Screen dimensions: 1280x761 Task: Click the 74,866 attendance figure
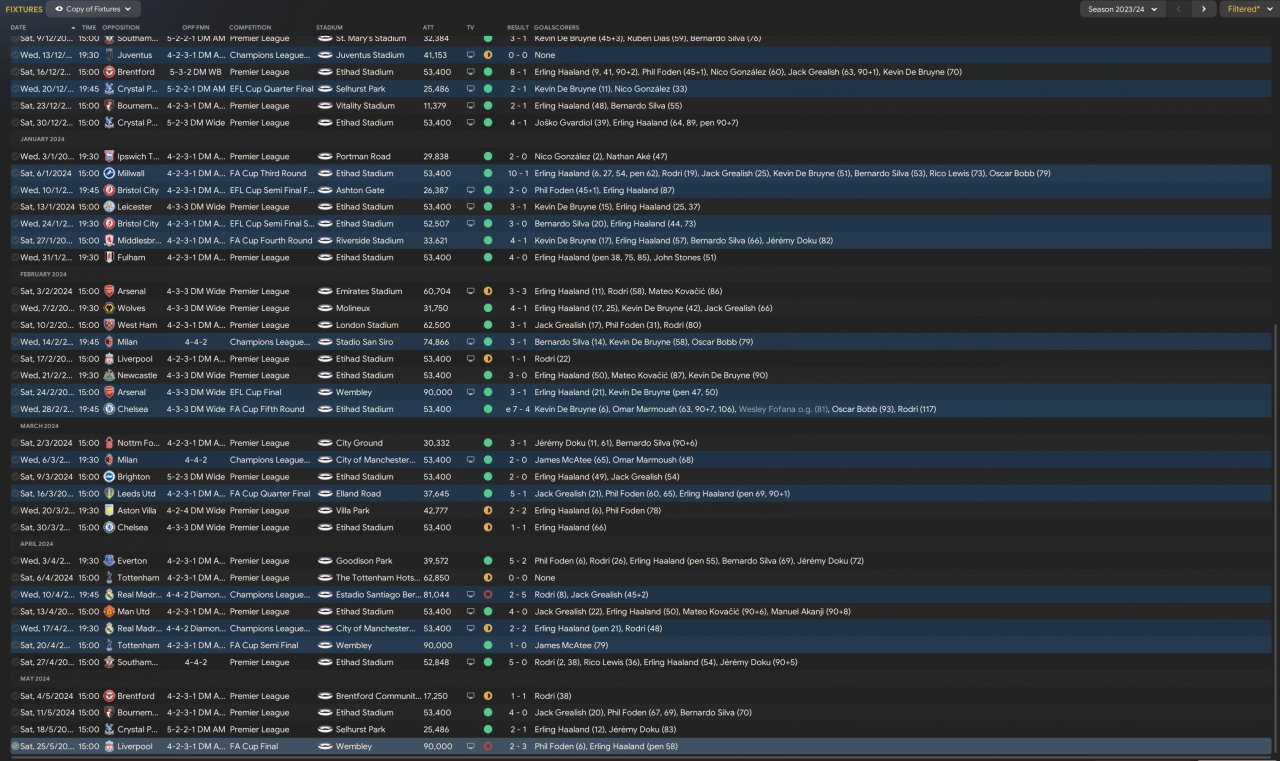pyautogui.click(x=435, y=342)
